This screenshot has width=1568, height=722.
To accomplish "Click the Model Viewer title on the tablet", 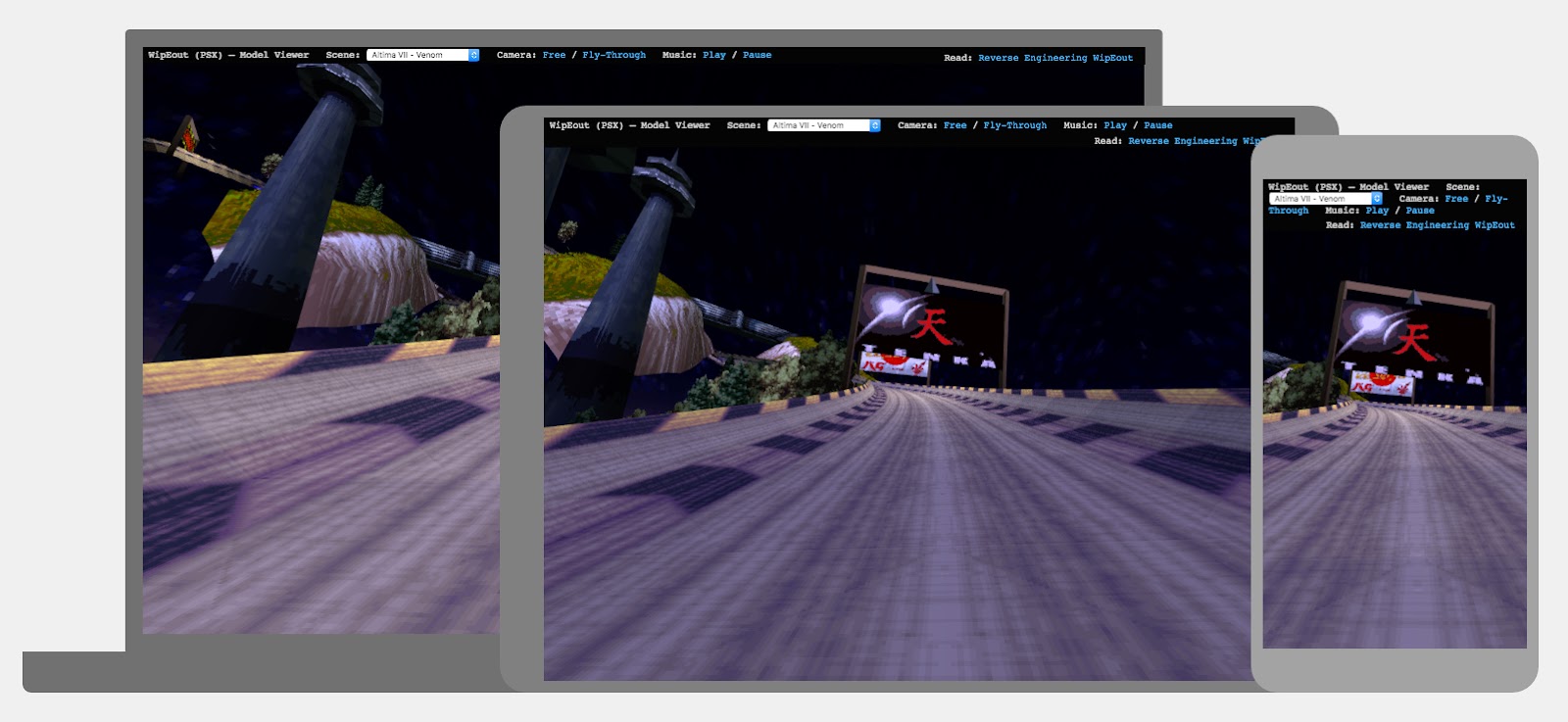I will (629, 125).
